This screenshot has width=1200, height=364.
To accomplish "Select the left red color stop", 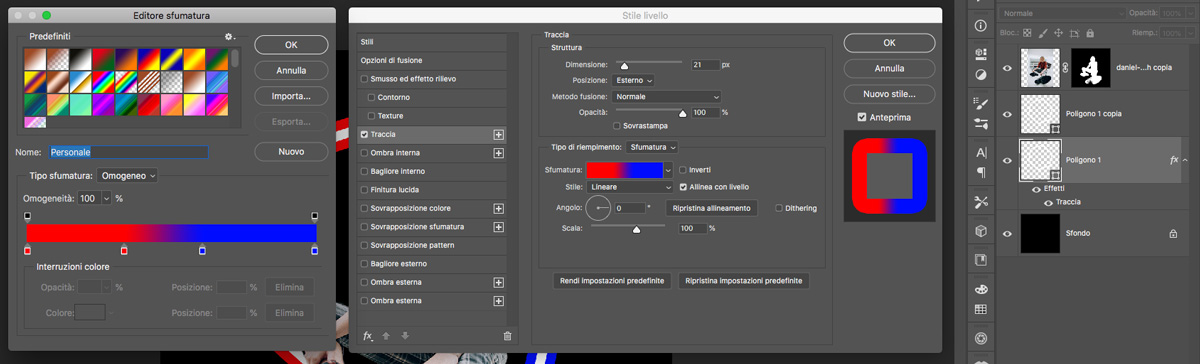I will (27, 249).
